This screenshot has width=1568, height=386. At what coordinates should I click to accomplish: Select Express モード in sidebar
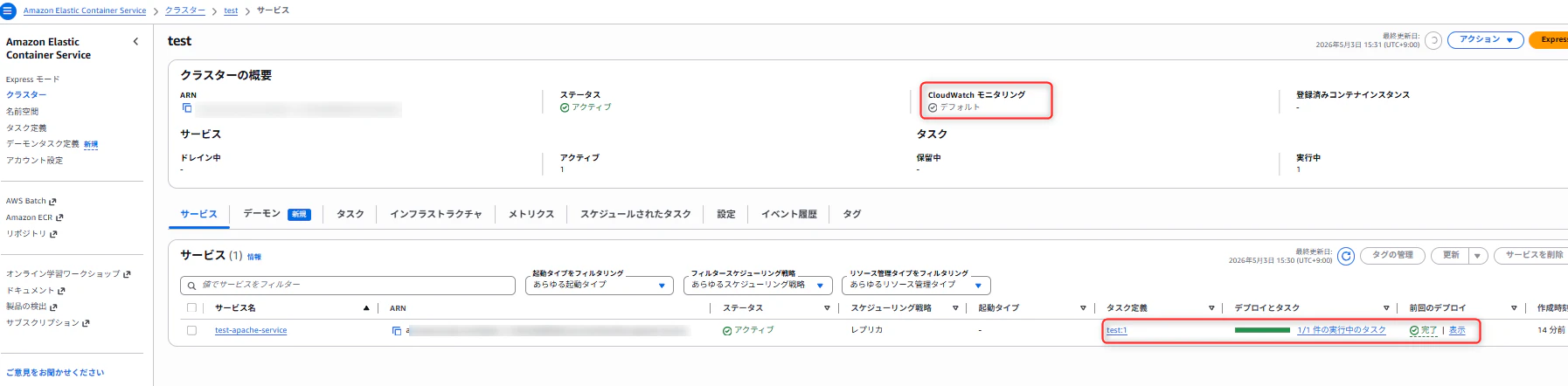(33, 79)
